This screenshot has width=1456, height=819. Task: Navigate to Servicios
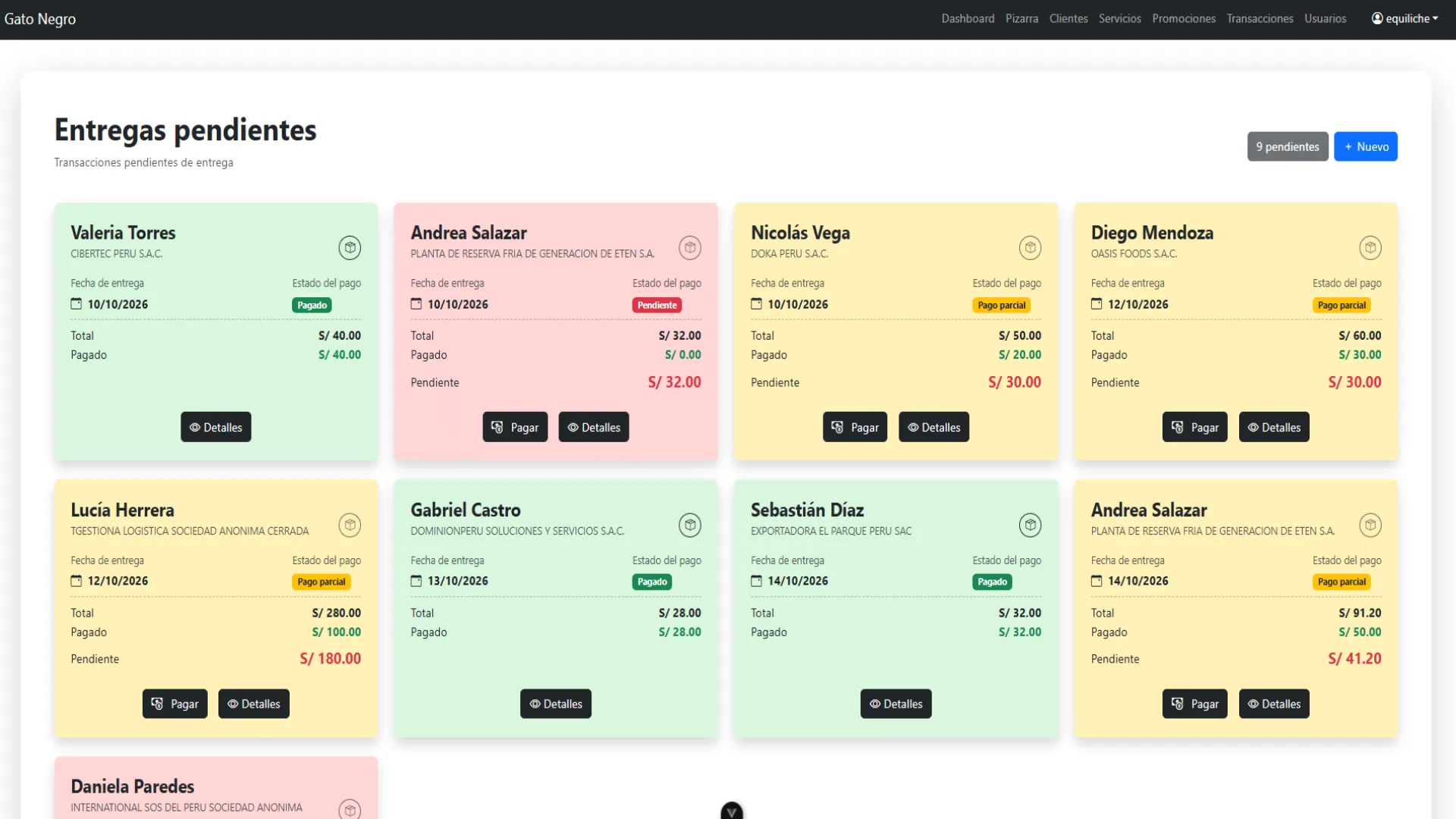(x=1119, y=18)
